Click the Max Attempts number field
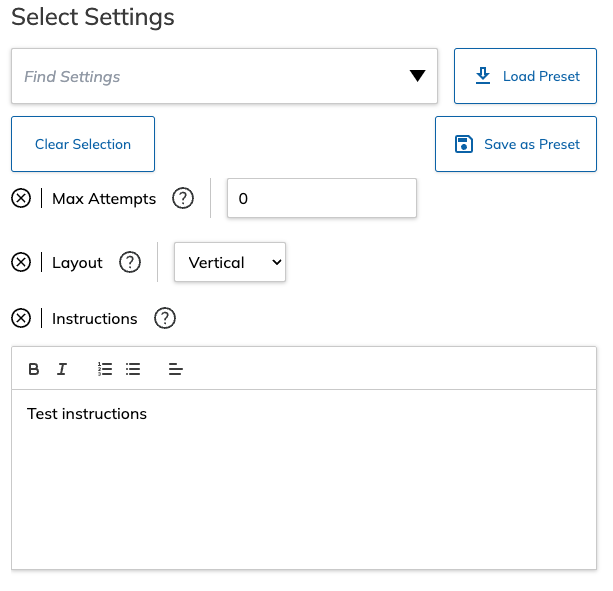 click(x=321, y=198)
